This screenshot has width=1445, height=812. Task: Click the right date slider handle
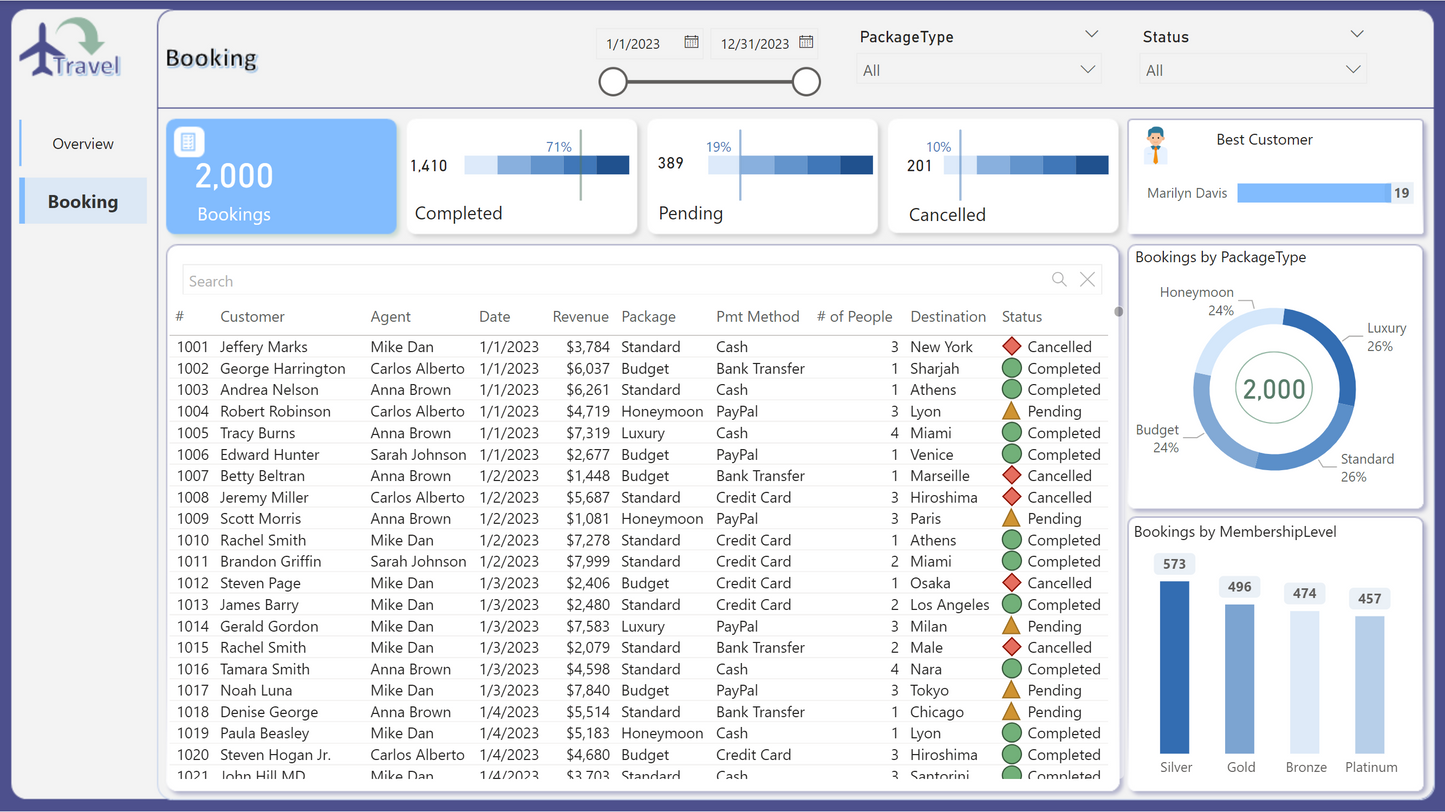click(806, 82)
